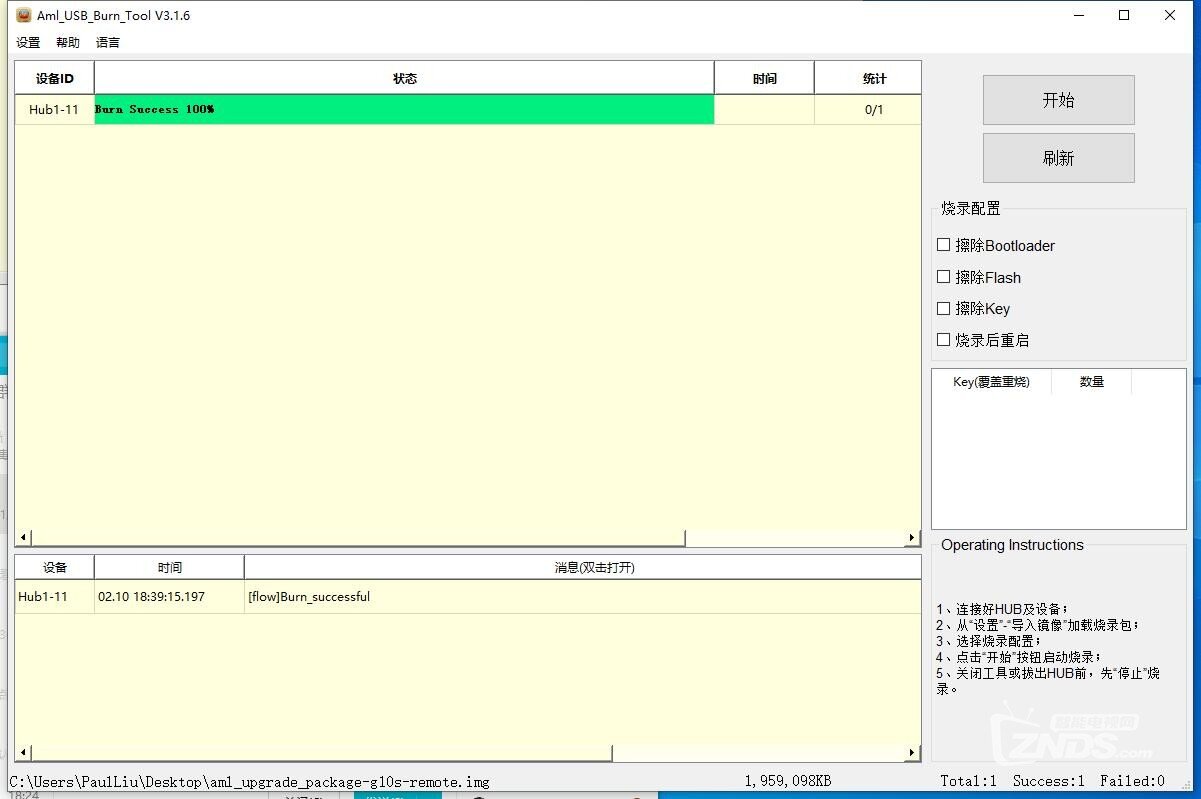
Task: Click the 数量 column header
Action: coord(1091,382)
